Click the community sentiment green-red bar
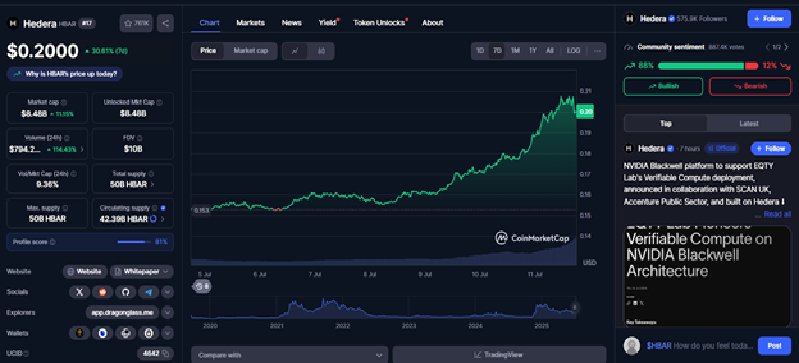Image resolution: width=799 pixels, height=363 pixels. point(708,66)
